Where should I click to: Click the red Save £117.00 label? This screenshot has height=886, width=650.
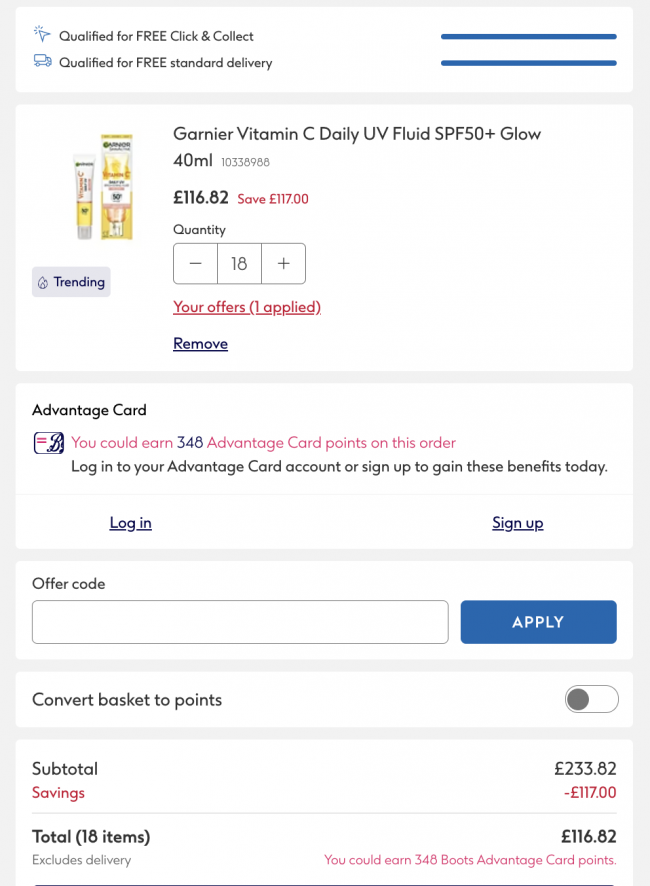(x=273, y=199)
